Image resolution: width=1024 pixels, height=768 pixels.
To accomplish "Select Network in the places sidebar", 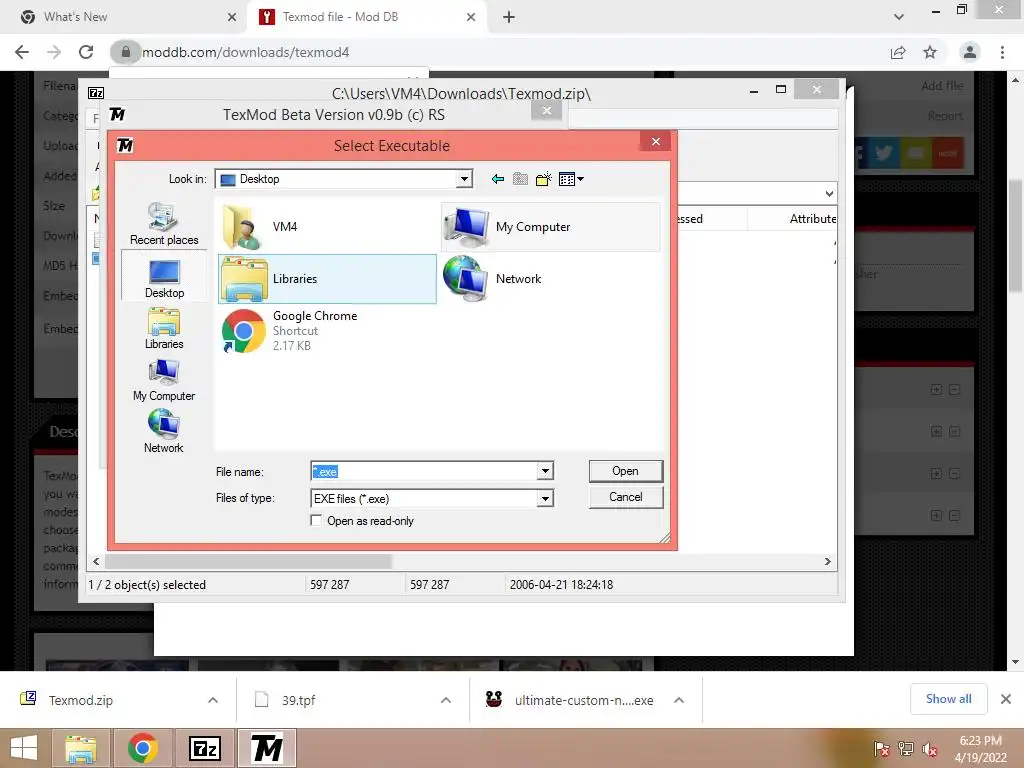I will point(164,432).
